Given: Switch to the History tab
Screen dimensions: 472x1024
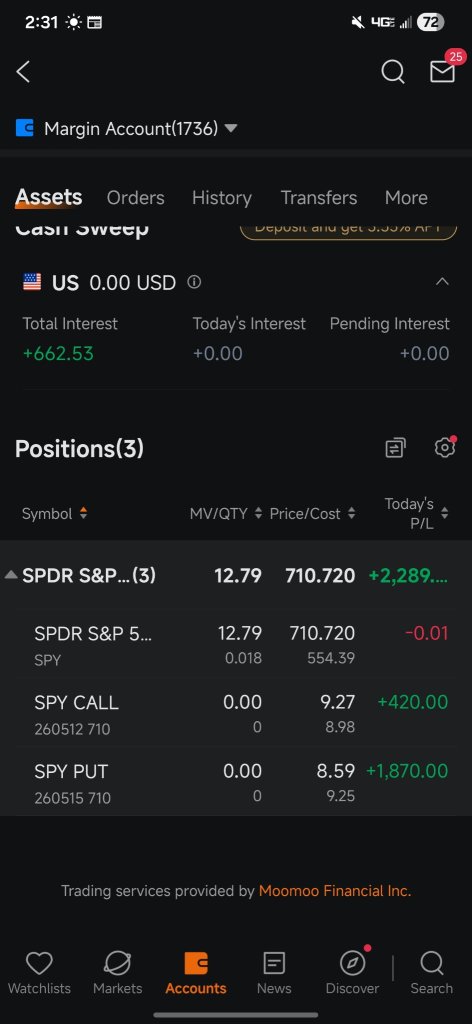Looking at the screenshot, I should pyautogui.click(x=222, y=198).
